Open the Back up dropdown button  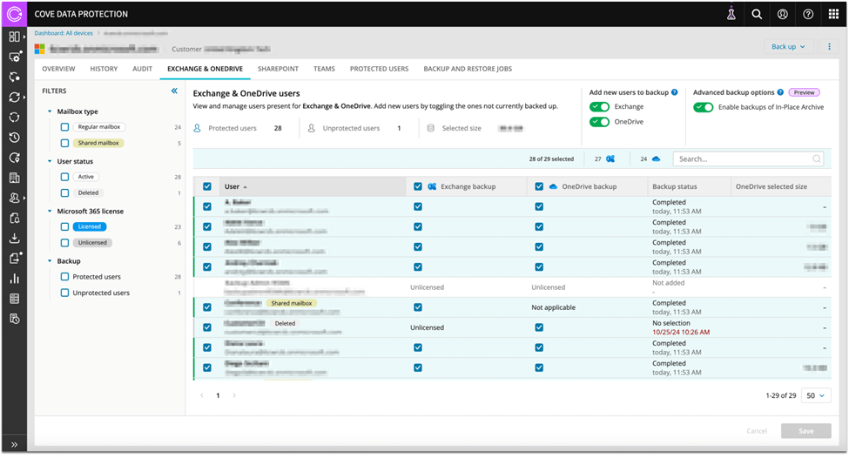pyautogui.click(x=788, y=47)
